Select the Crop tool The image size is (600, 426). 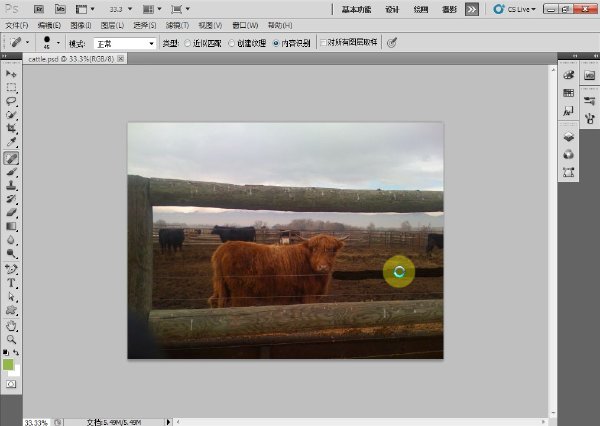coord(11,128)
